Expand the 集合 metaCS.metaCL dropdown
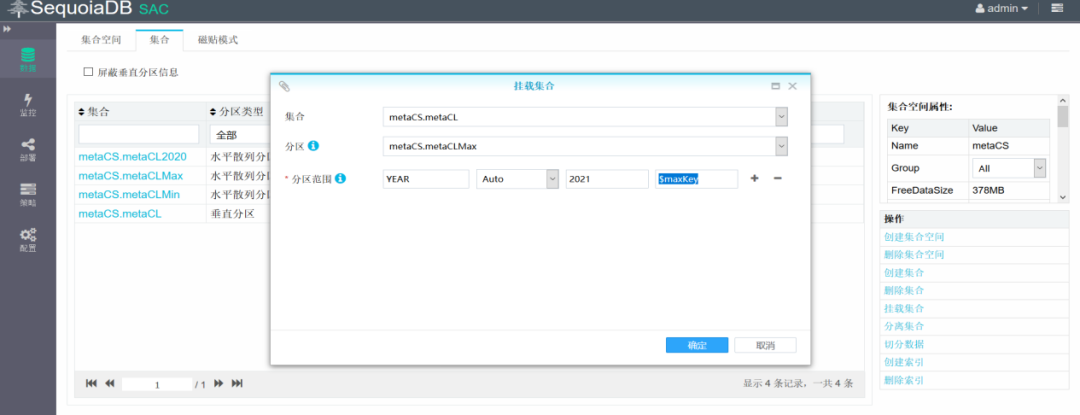 click(782, 117)
